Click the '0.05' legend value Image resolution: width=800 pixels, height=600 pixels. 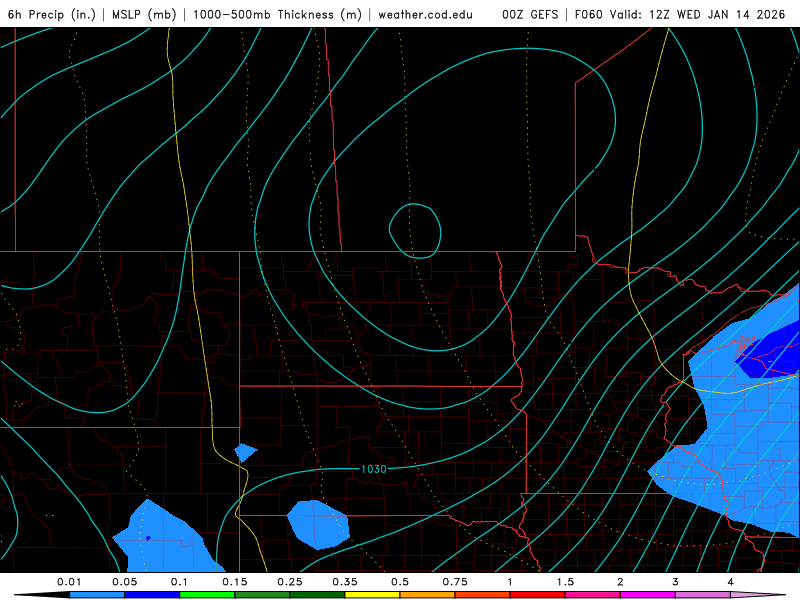124,582
